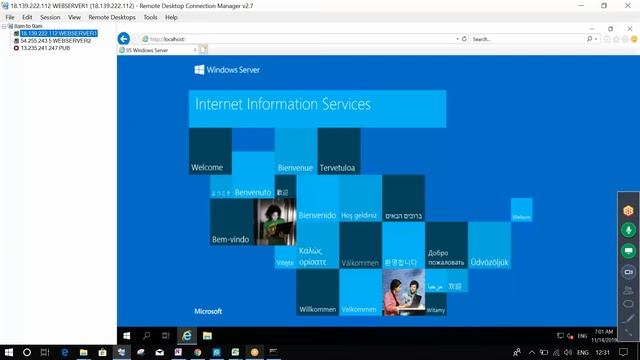Click the Internet Information Services banner
Screen dimensions: 640x360
point(317,109)
